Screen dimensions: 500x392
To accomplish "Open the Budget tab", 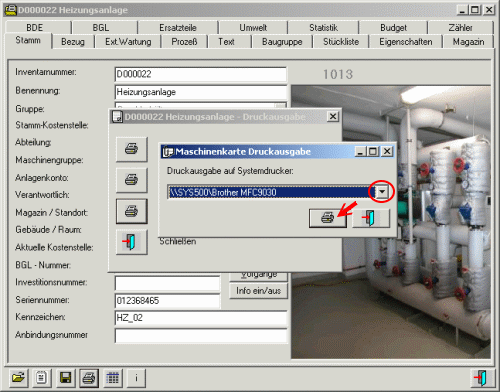I will pyautogui.click(x=393, y=27).
